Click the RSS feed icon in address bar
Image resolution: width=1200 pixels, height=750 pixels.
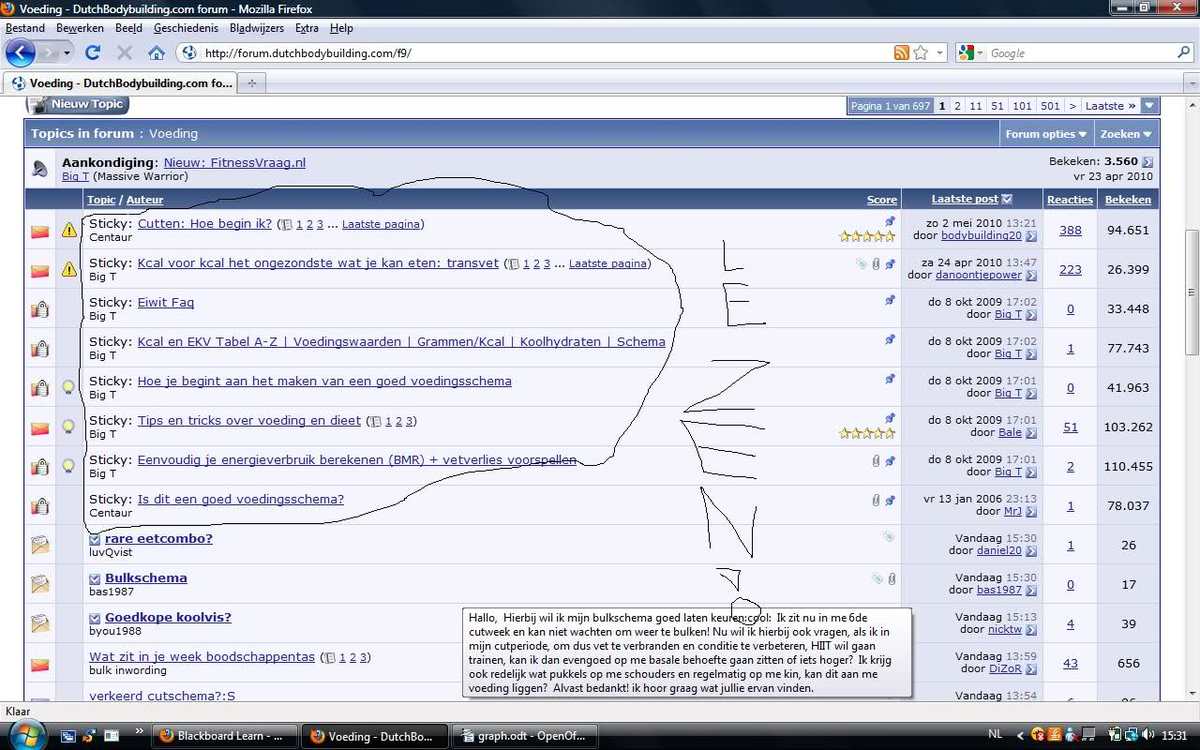pyautogui.click(x=901, y=53)
